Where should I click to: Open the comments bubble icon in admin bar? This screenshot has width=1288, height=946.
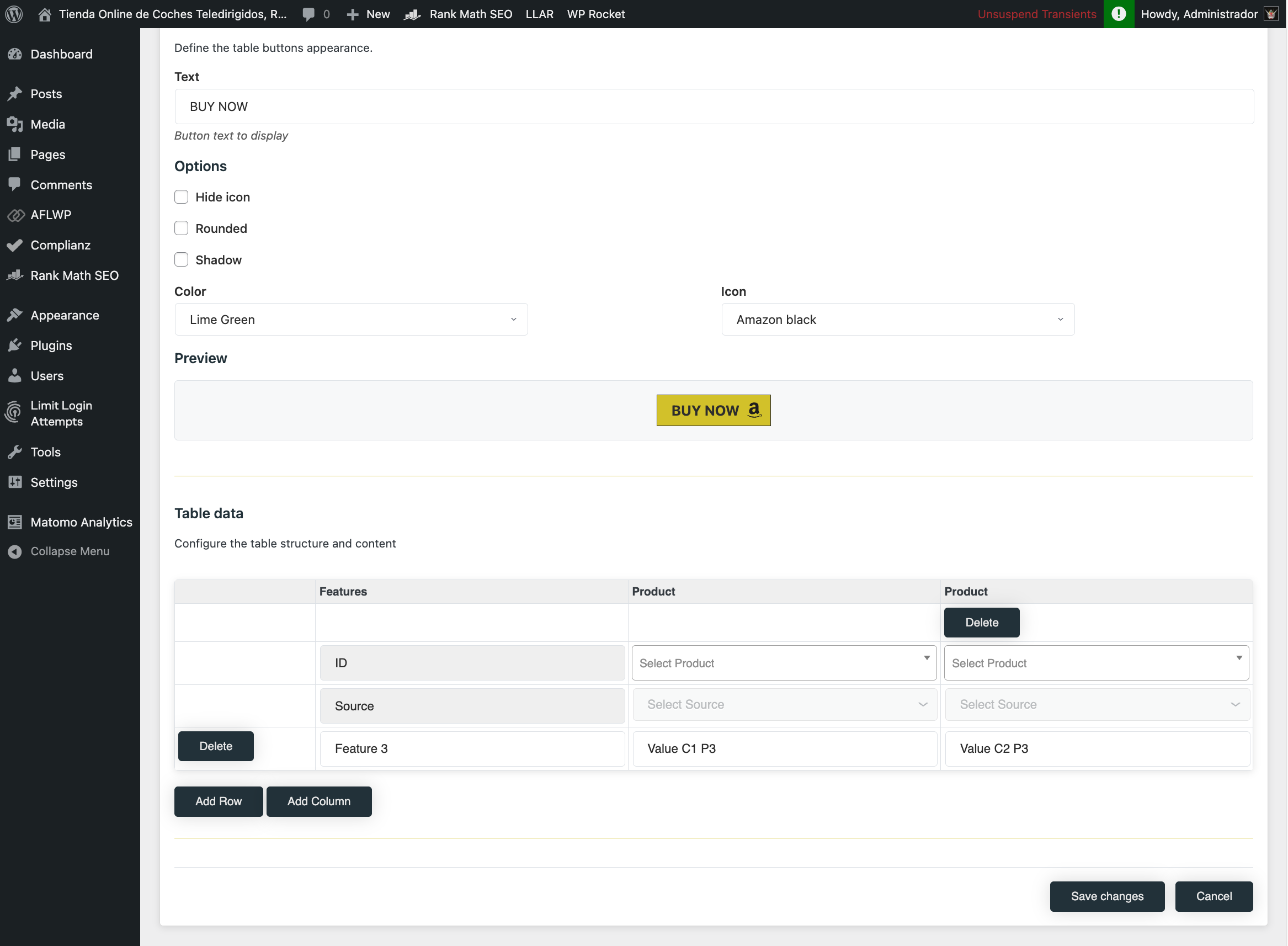[x=308, y=14]
